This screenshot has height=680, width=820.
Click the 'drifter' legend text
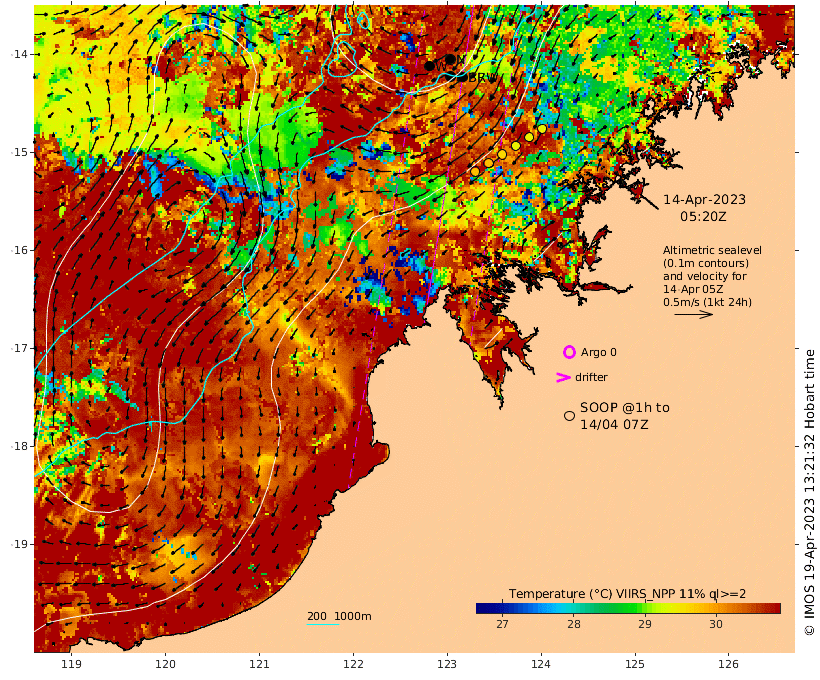pos(591,377)
